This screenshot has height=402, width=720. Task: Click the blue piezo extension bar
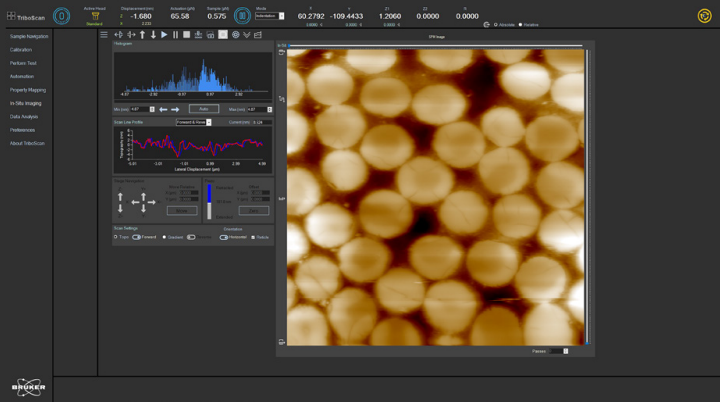209,194
